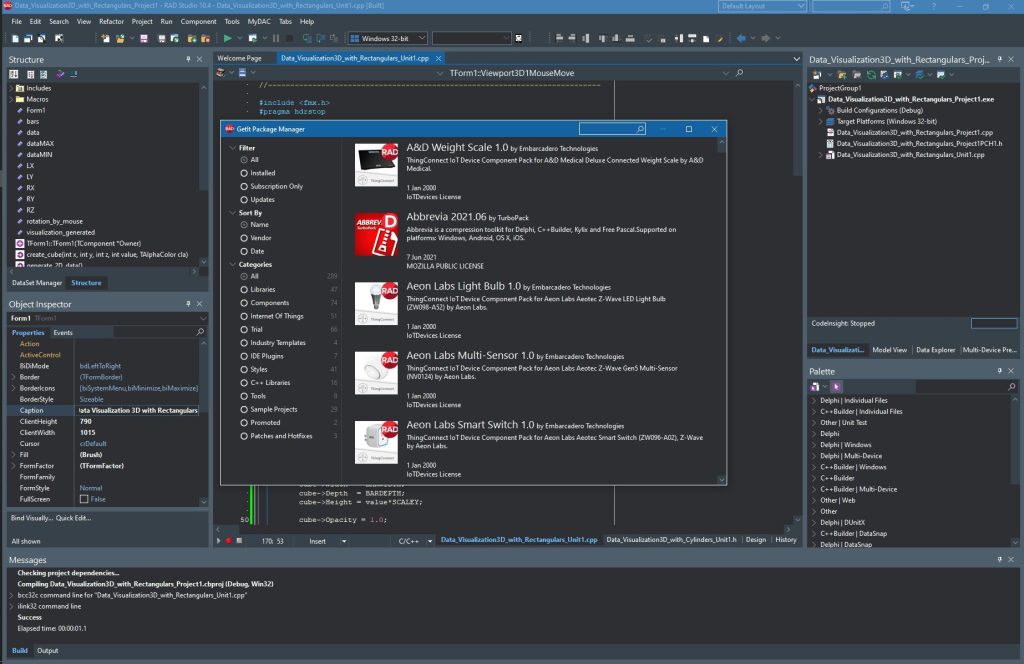Click Abbrevia package logo icon

376,234
